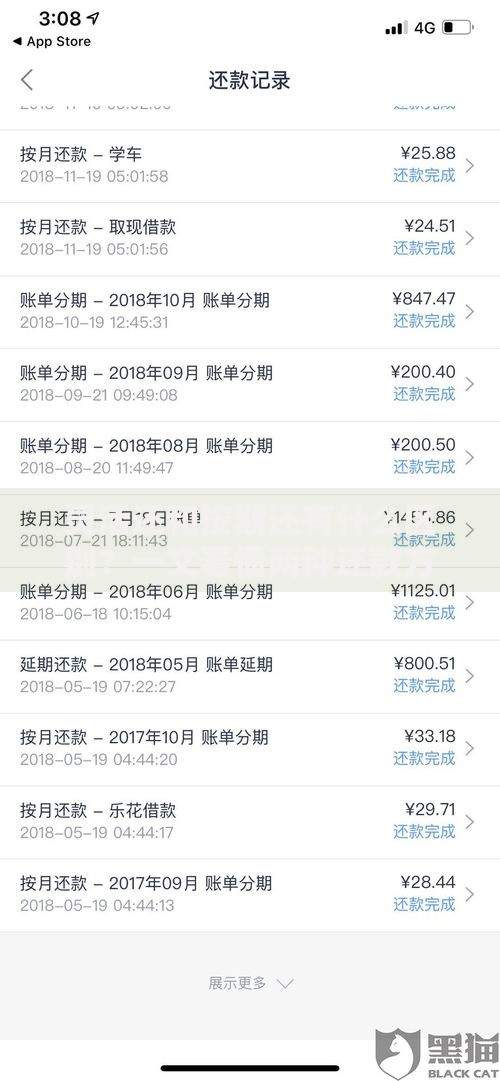
Task: Open chevron for 学车 repayment ¥25.88
Action: coord(470,165)
